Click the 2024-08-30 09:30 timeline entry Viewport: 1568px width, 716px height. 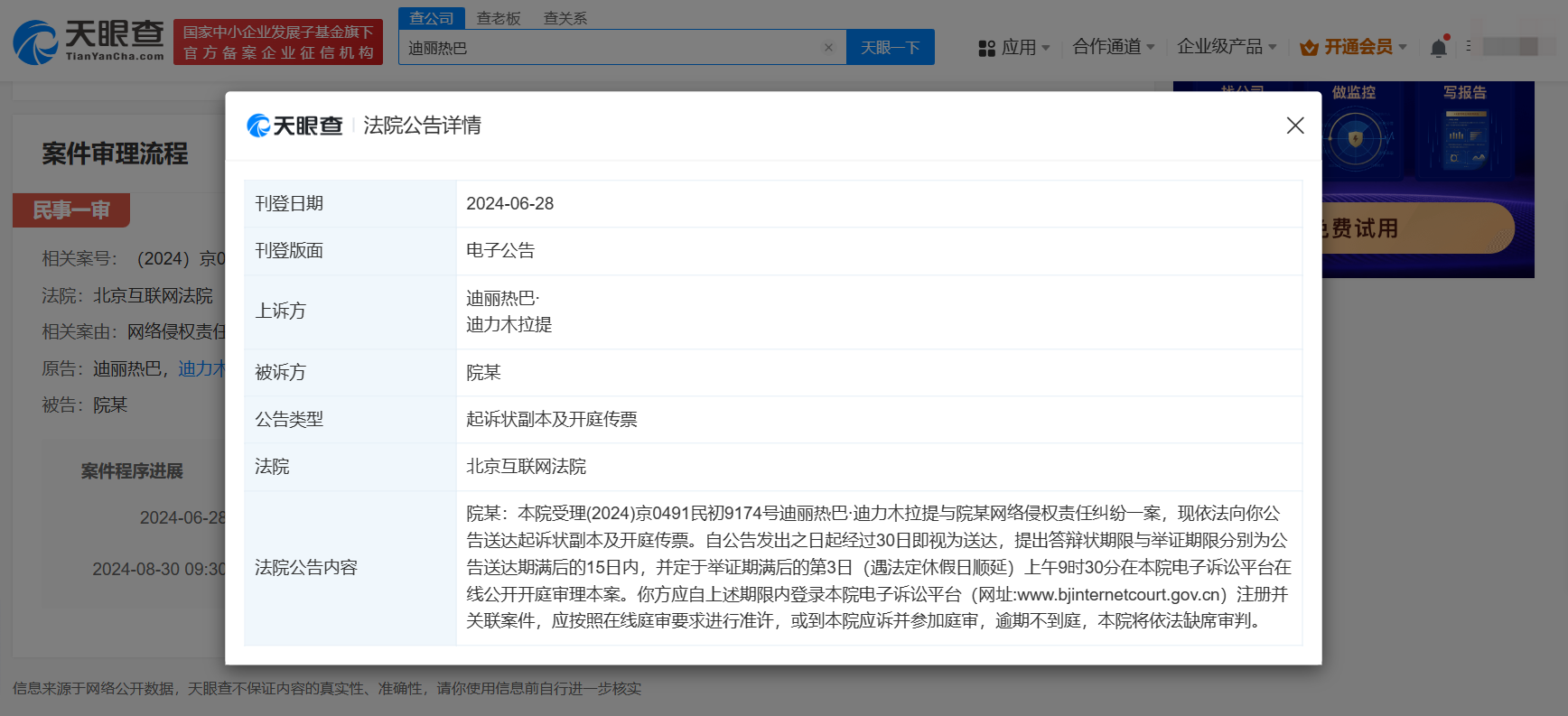pos(159,570)
